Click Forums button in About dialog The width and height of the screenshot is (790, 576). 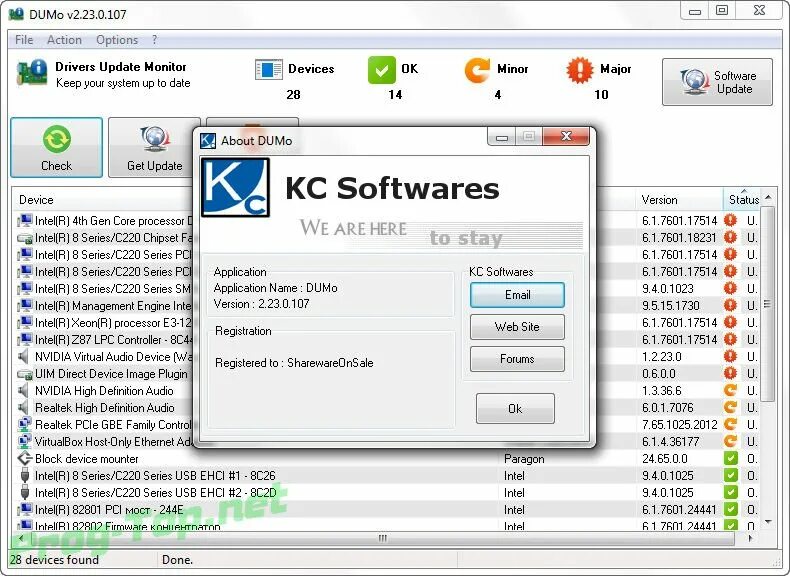point(517,359)
